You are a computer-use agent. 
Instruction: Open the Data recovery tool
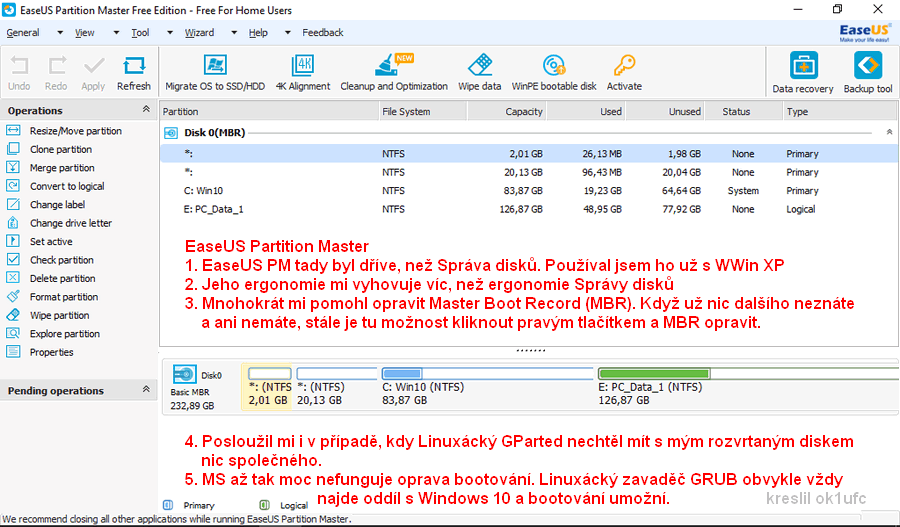pyautogui.click(x=803, y=68)
